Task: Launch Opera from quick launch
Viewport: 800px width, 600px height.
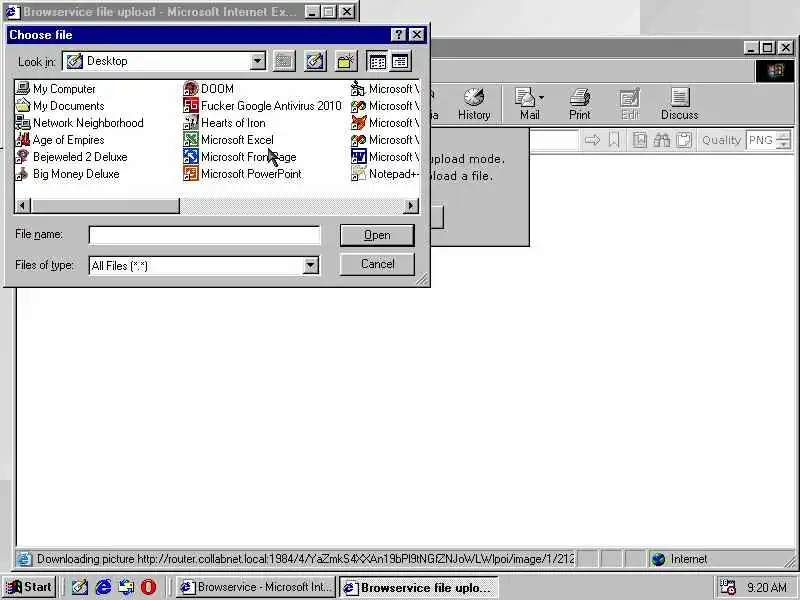Action: (148, 587)
